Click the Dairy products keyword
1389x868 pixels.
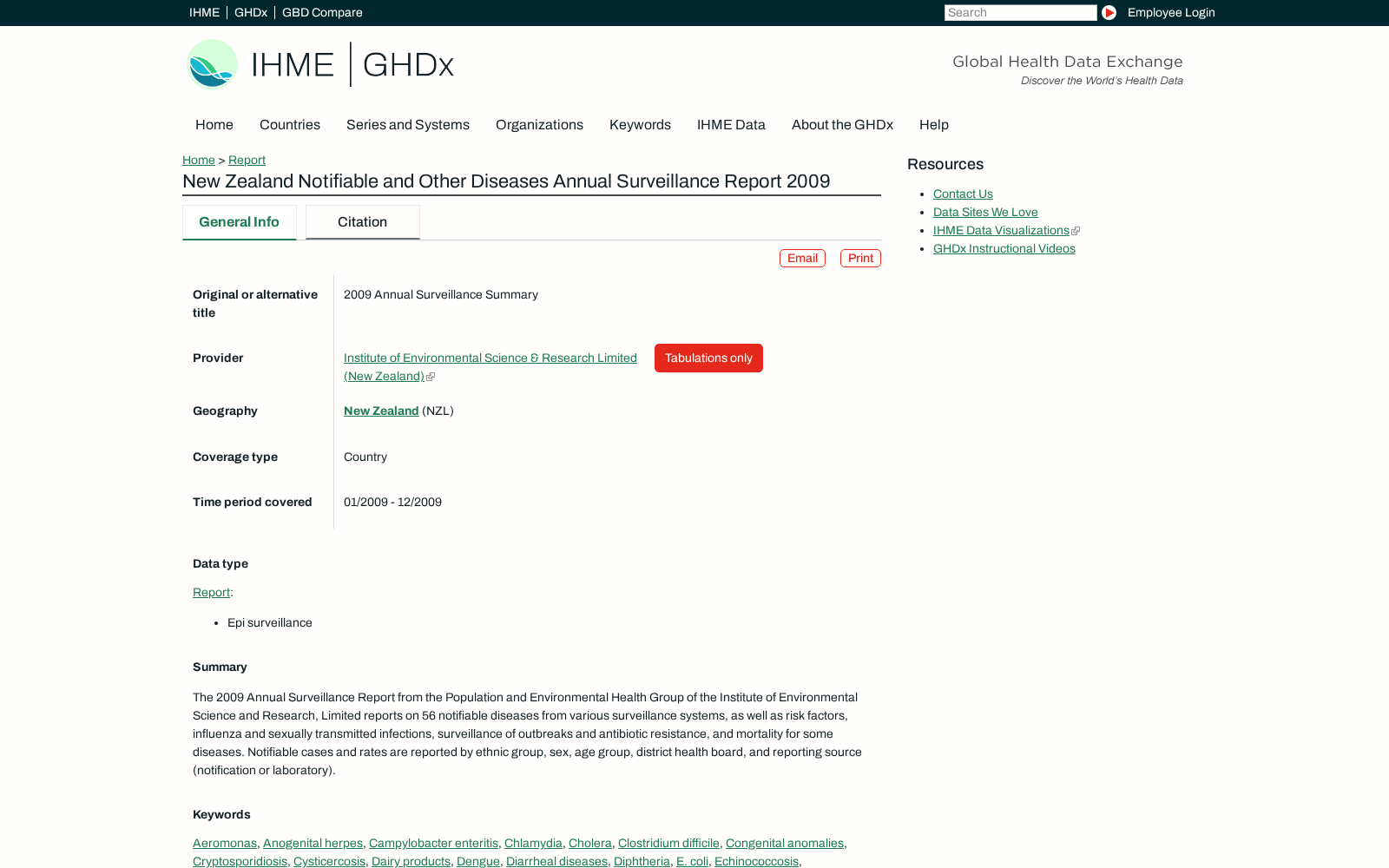411,861
